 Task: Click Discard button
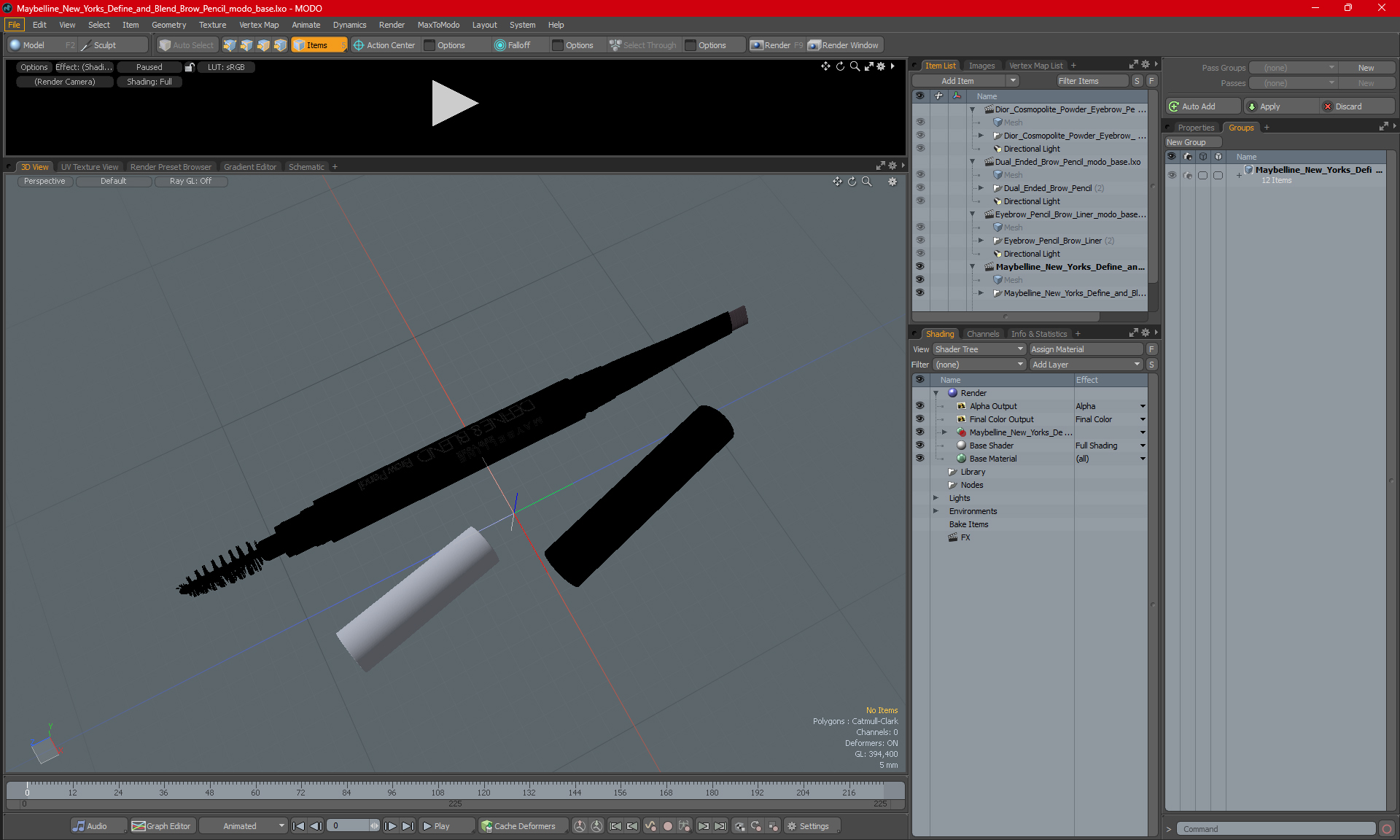pos(1356,106)
